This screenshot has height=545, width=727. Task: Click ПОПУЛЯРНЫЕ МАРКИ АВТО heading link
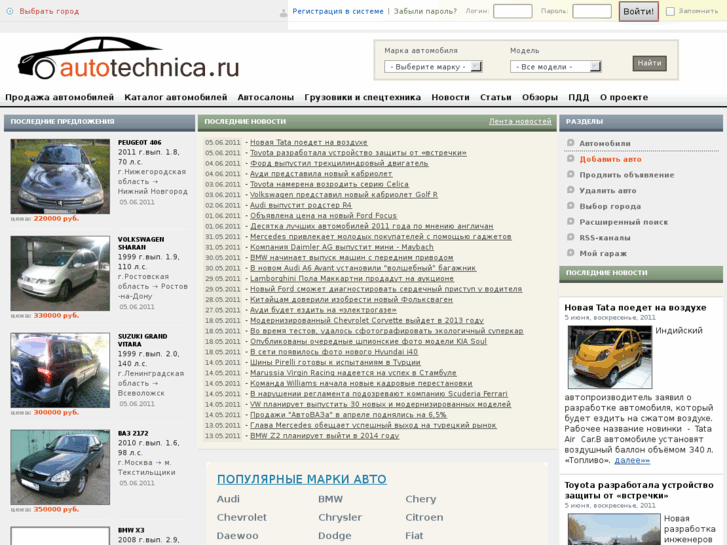302,479
